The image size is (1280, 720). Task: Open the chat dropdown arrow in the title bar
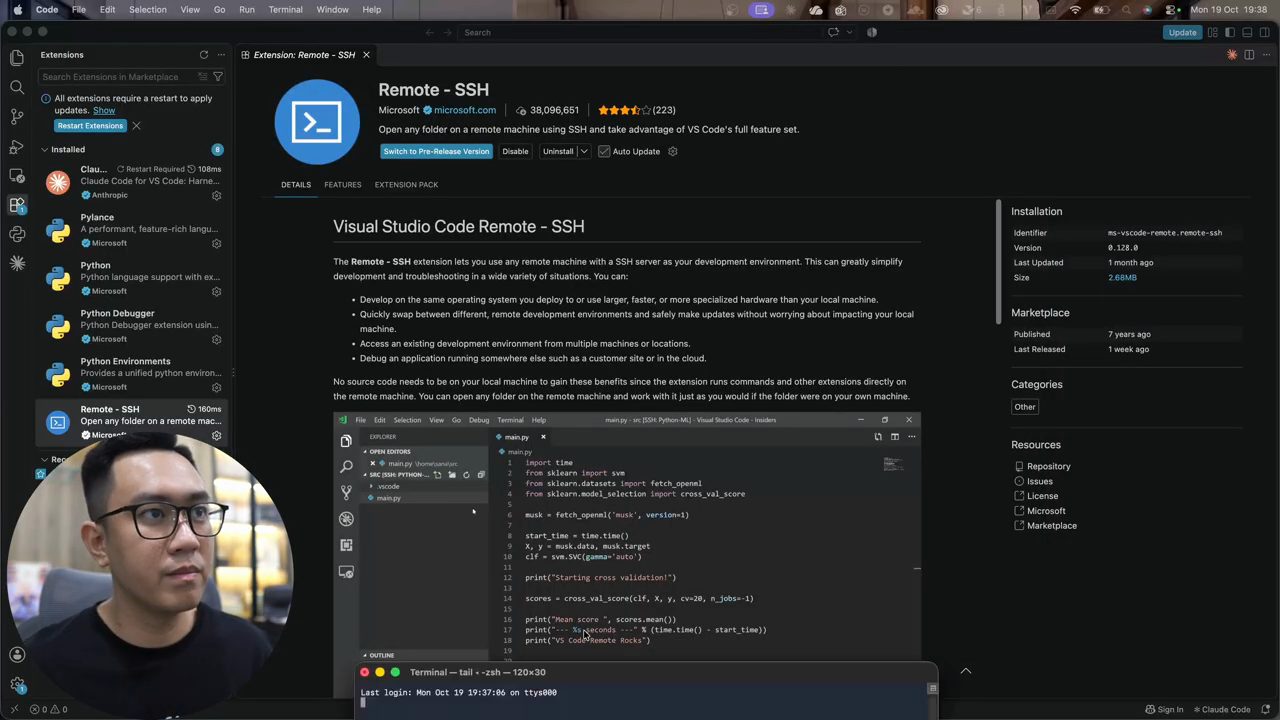(849, 32)
